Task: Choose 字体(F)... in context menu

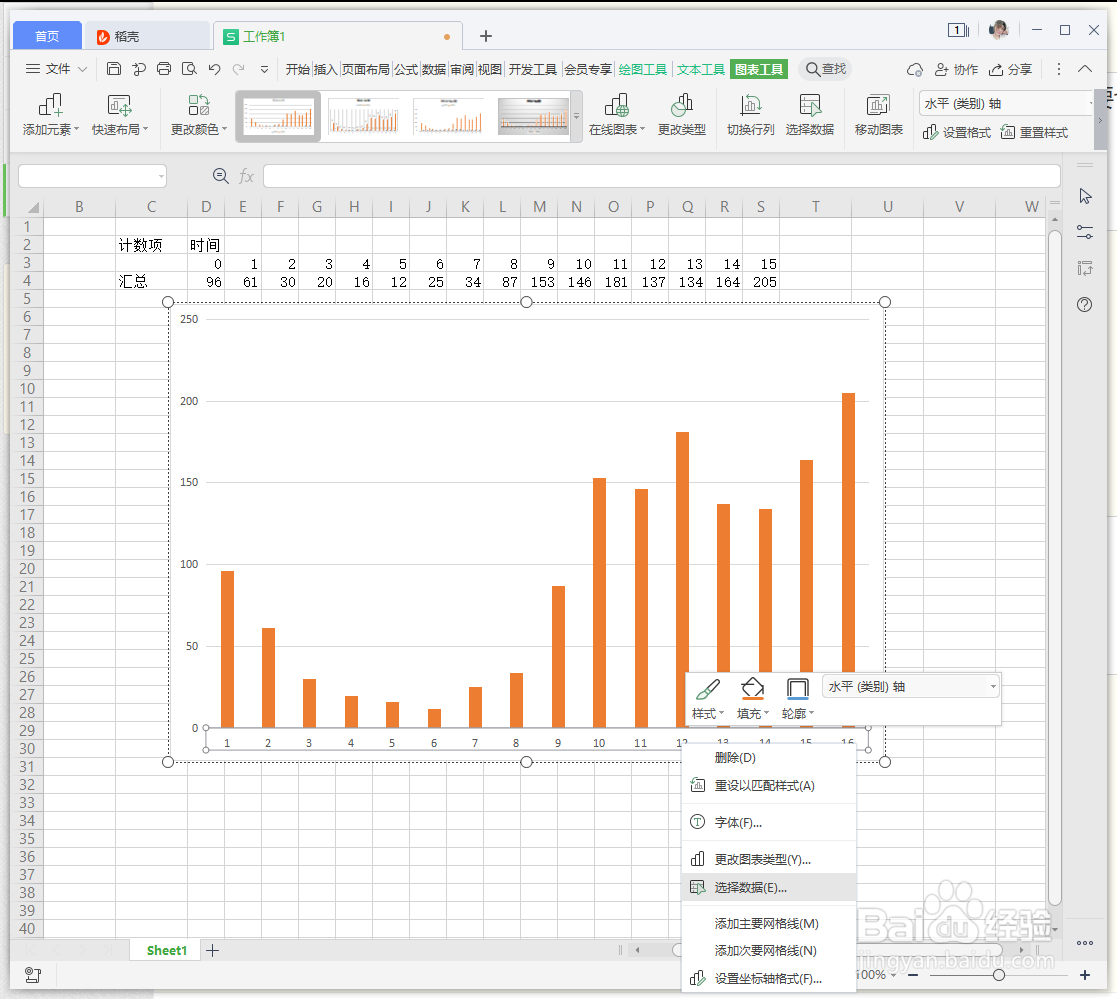Action: pos(769,822)
